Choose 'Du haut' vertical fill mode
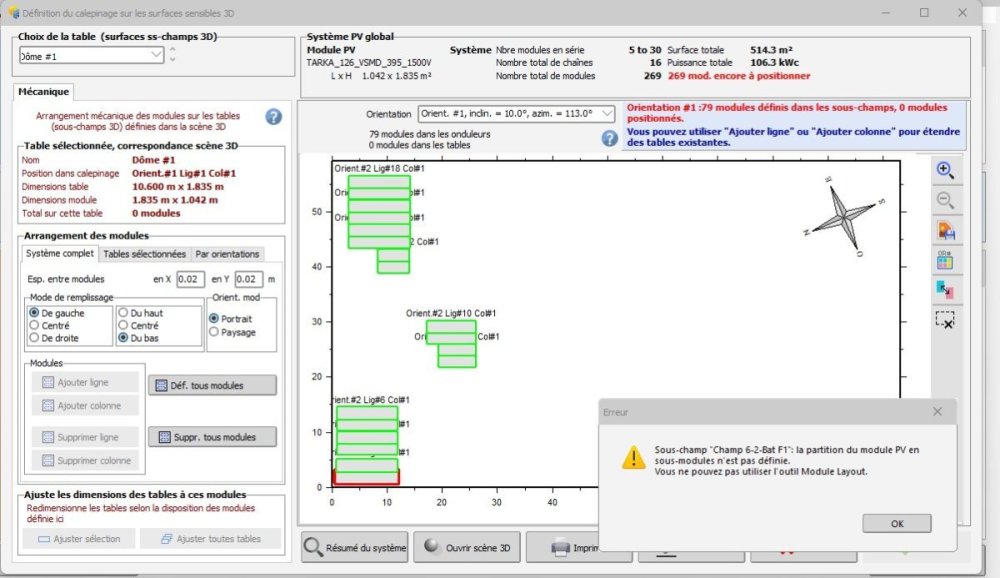Screen dimensions: 1000x578 [124, 312]
